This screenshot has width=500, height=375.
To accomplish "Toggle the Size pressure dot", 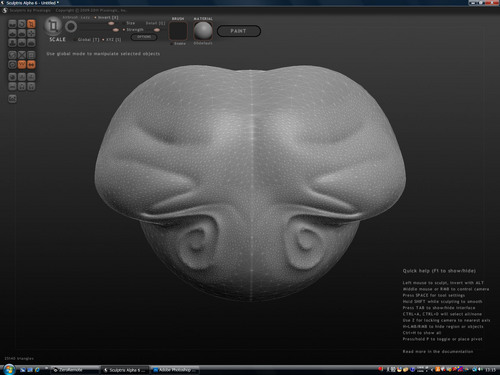I will (124, 23).
